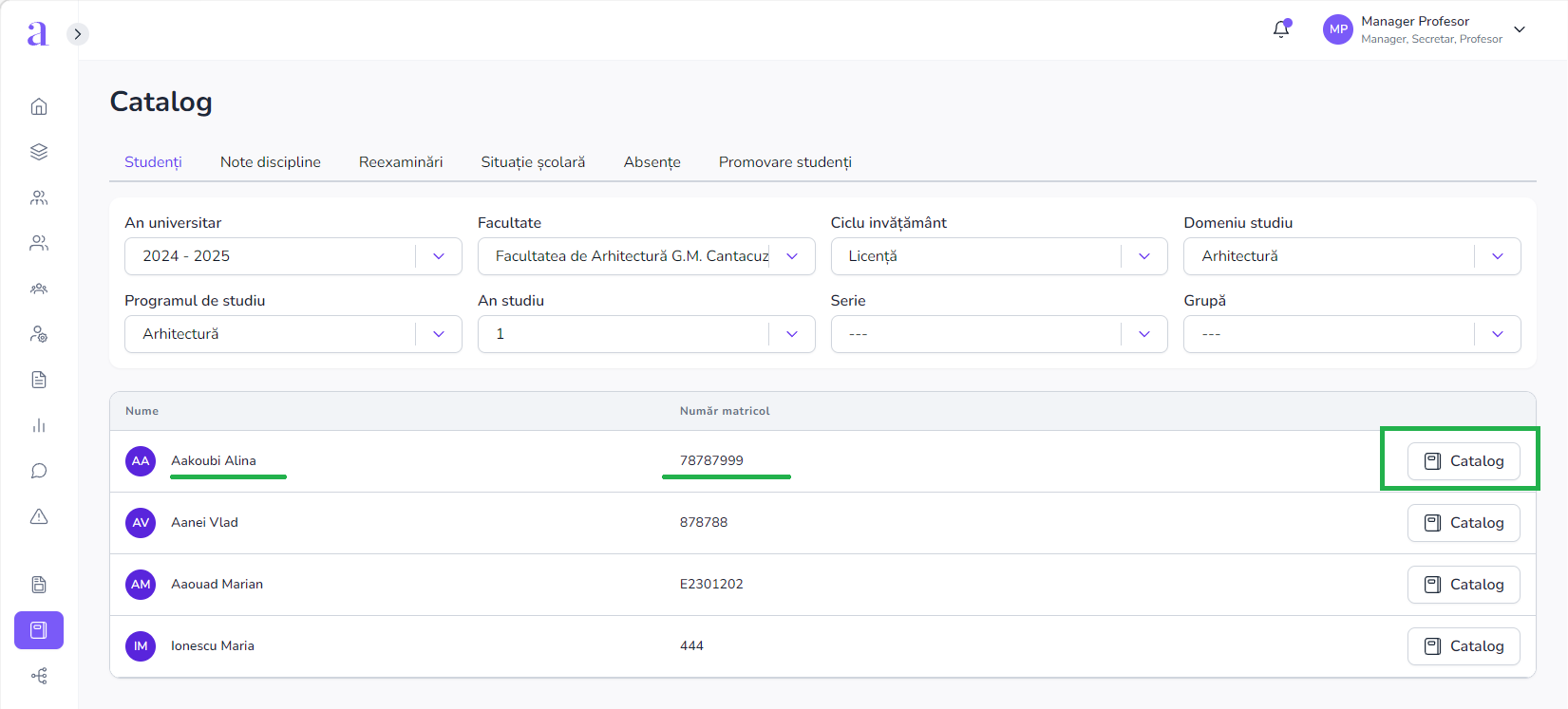This screenshot has height=709, width=1568.
Task: Open the chat bubble messages icon
Action: point(39,471)
